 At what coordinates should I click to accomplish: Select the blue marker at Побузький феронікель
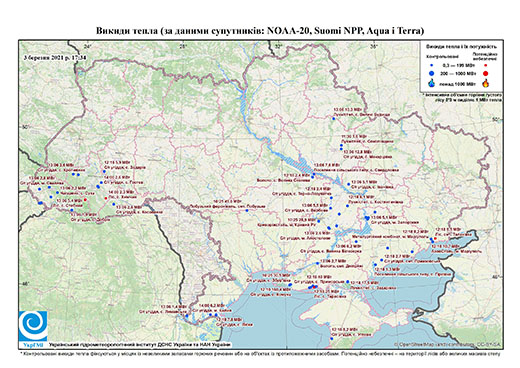247,210
